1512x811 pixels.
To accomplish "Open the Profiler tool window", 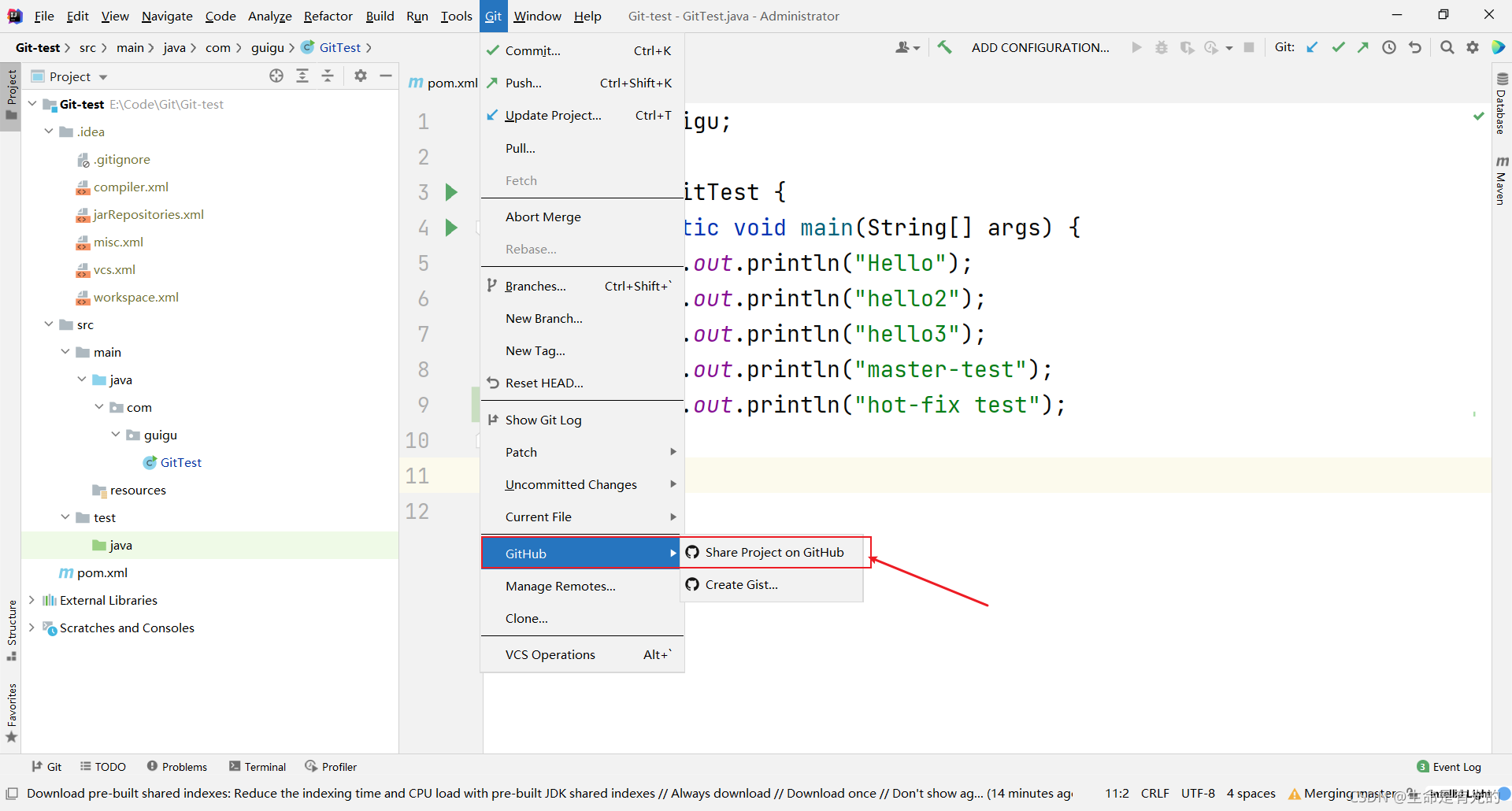I will coord(332,767).
